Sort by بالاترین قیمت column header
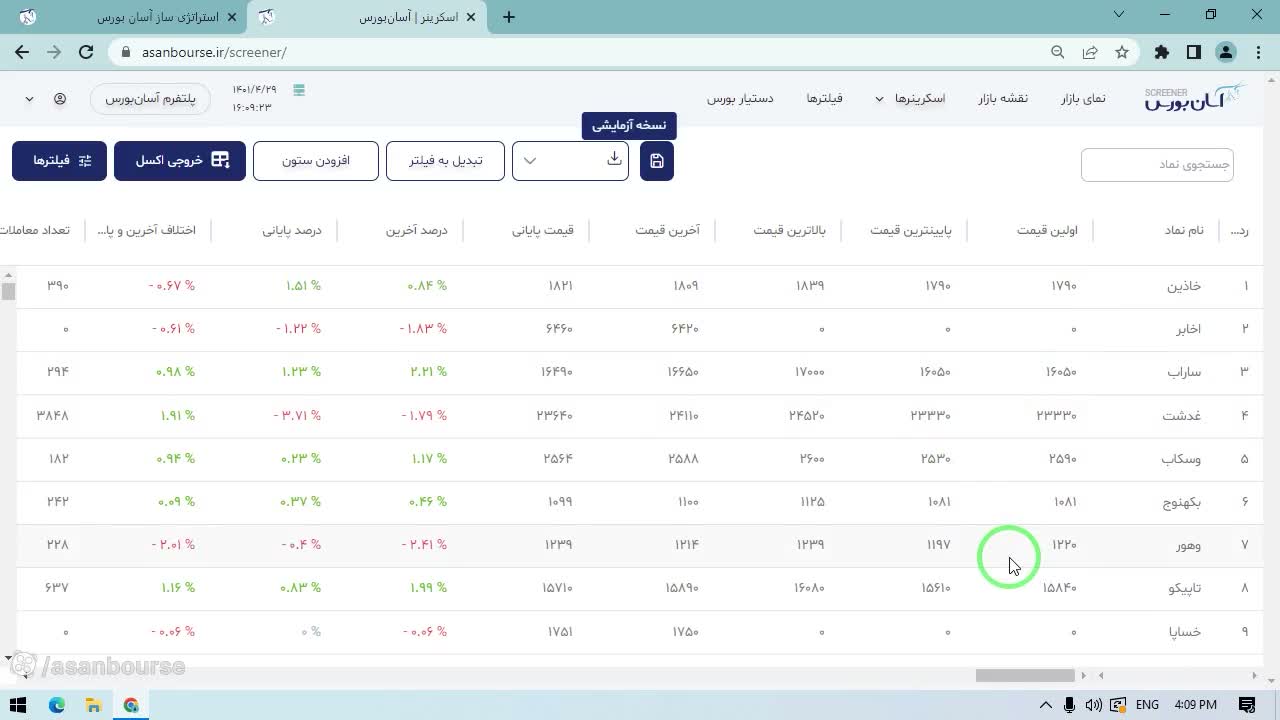Screen dimensions: 1280x720 (790, 230)
